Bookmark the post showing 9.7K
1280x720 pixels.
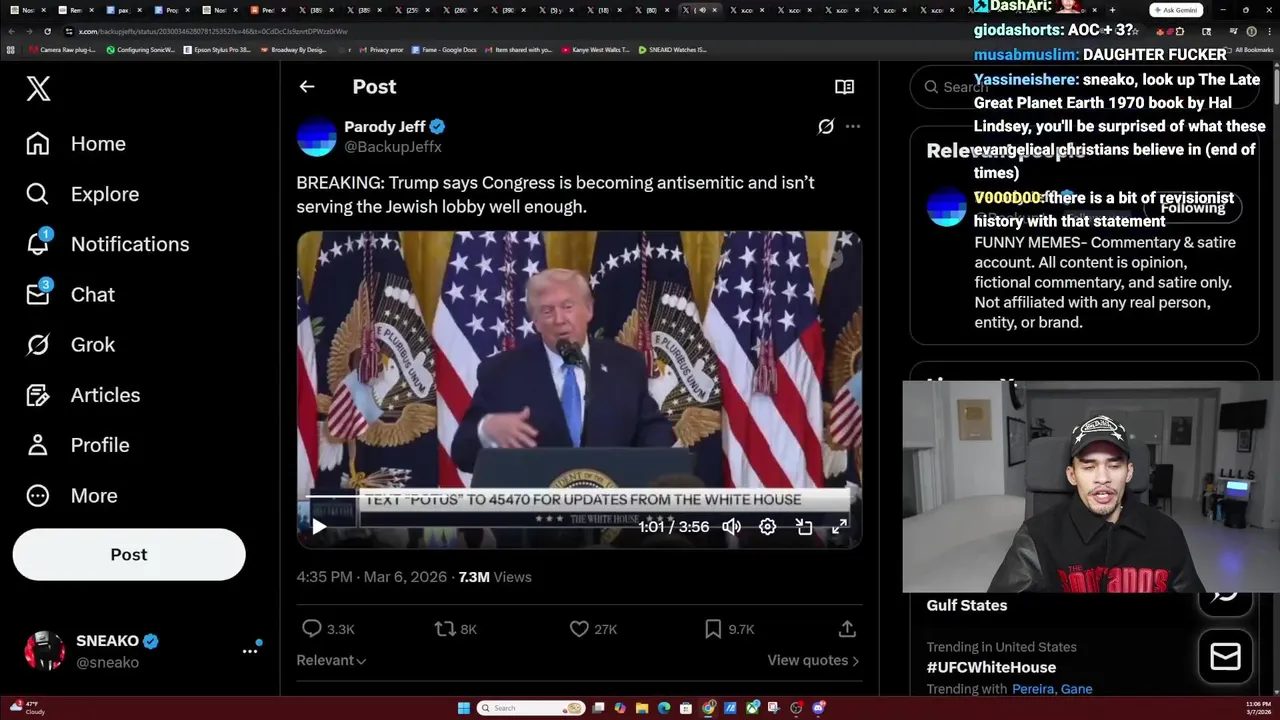pos(729,629)
